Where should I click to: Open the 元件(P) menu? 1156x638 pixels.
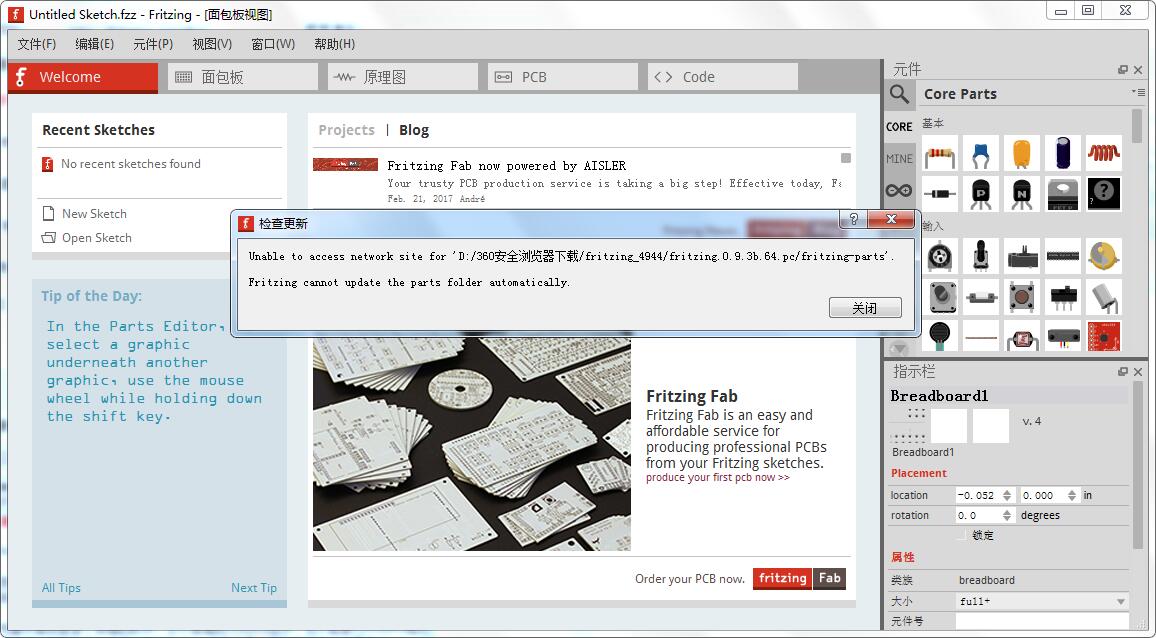pyautogui.click(x=153, y=44)
